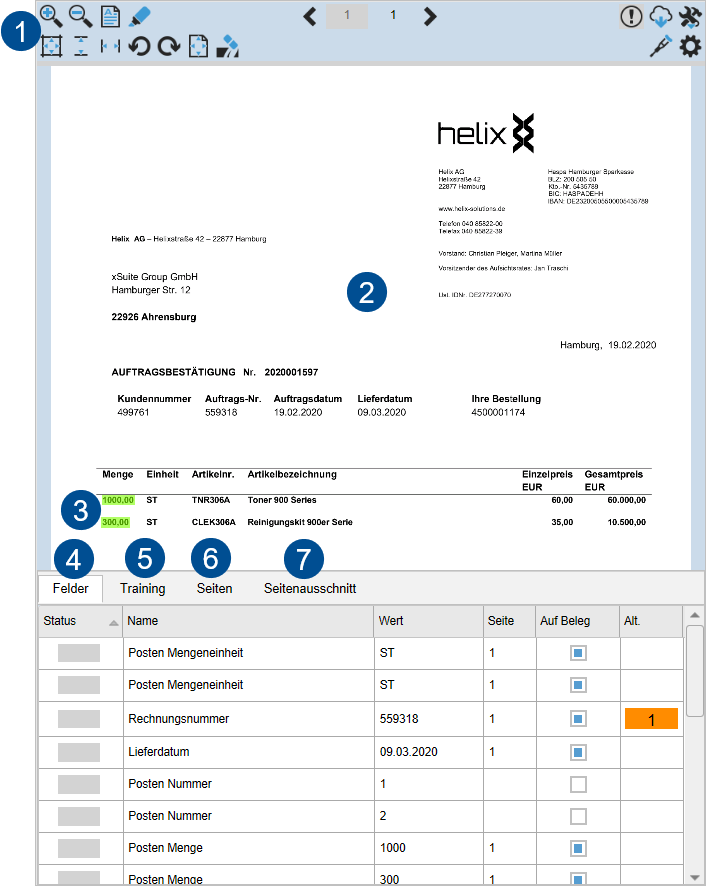Click the cloud download icon

pyautogui.click(x=661, y=16)
